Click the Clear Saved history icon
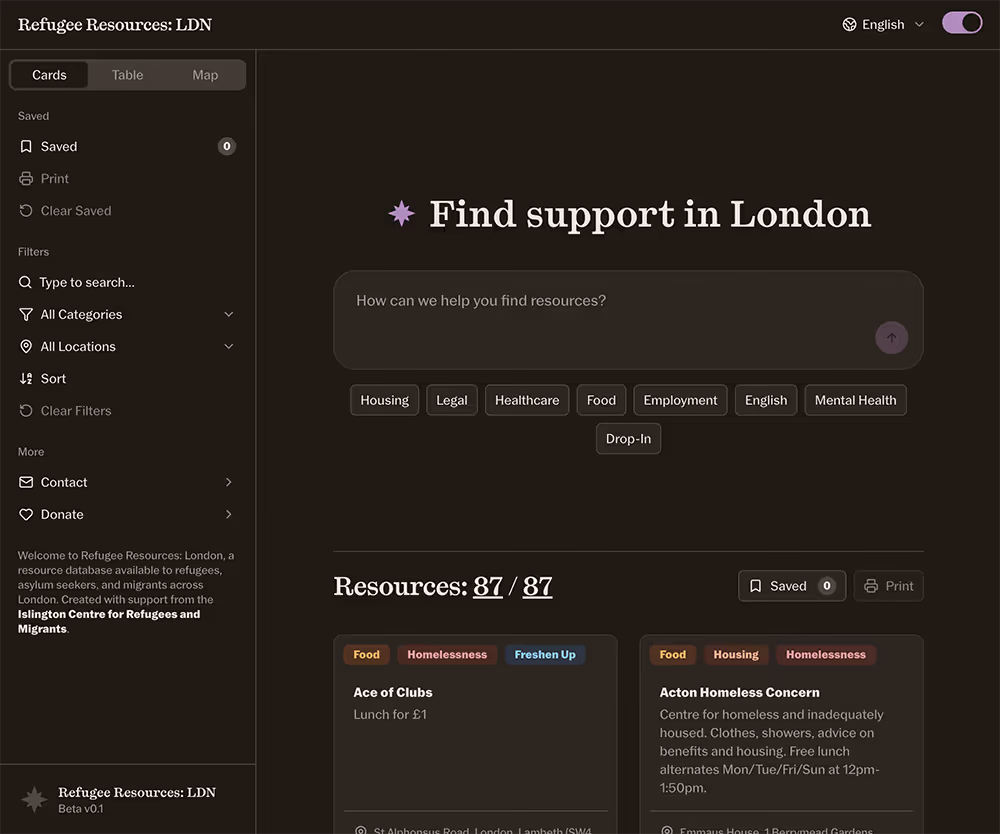 coord(25,210)
